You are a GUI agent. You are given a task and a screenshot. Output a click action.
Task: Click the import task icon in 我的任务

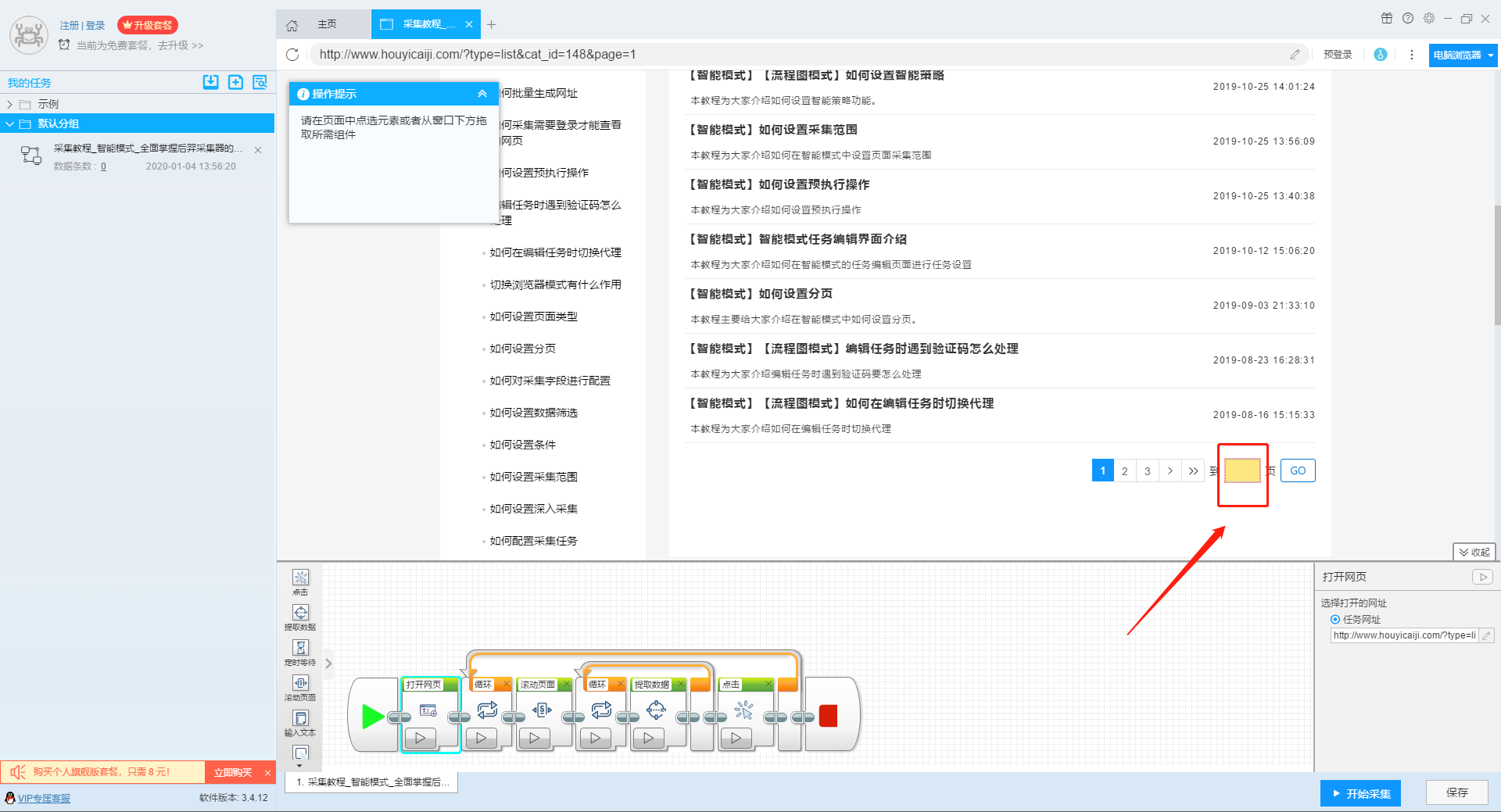pos(210,82)
